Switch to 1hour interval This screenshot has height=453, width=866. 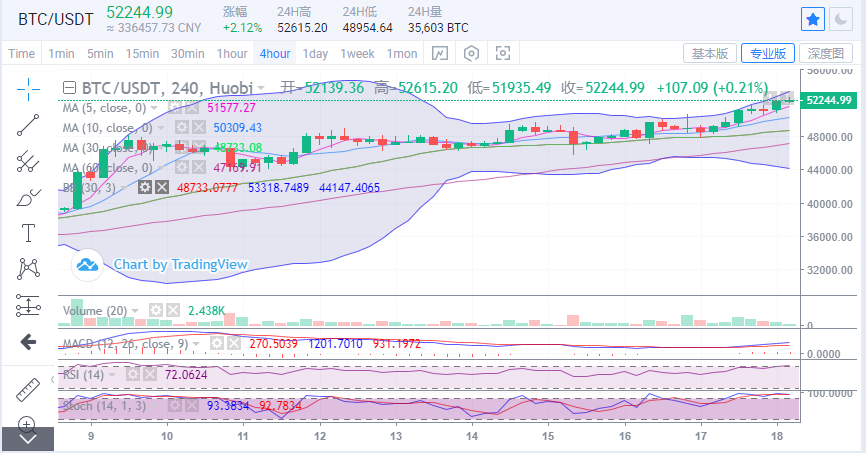(232, 54)
